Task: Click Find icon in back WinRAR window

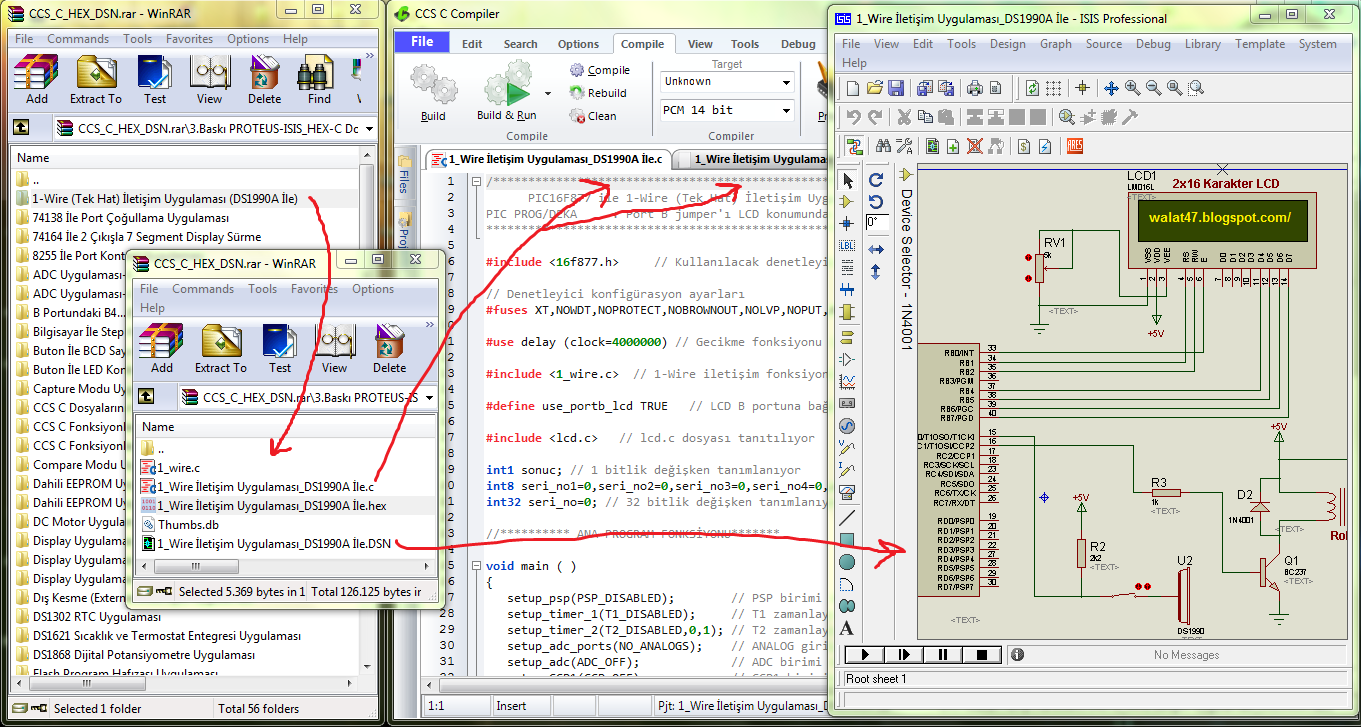Action: click(x=319, y=82)
